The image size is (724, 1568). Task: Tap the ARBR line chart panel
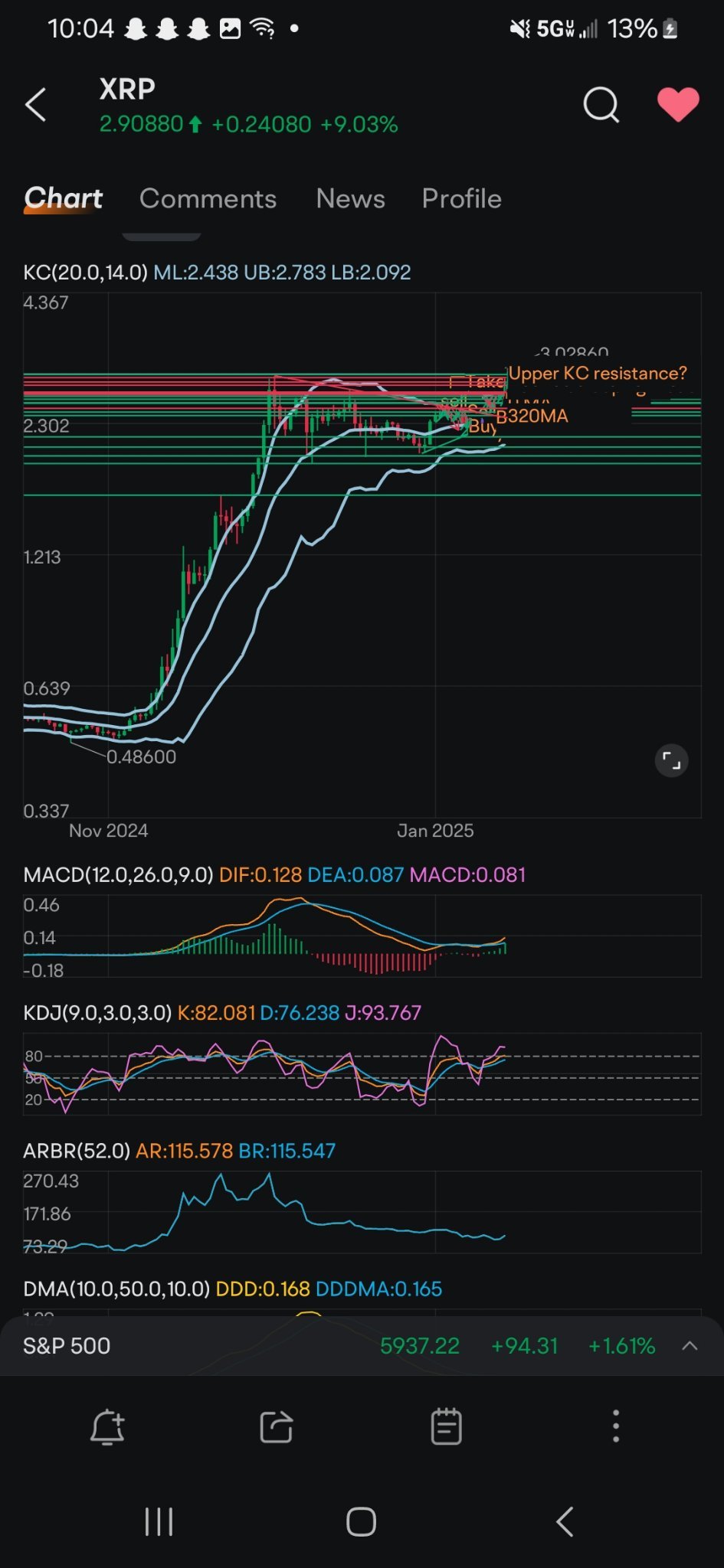[362, 1211]
